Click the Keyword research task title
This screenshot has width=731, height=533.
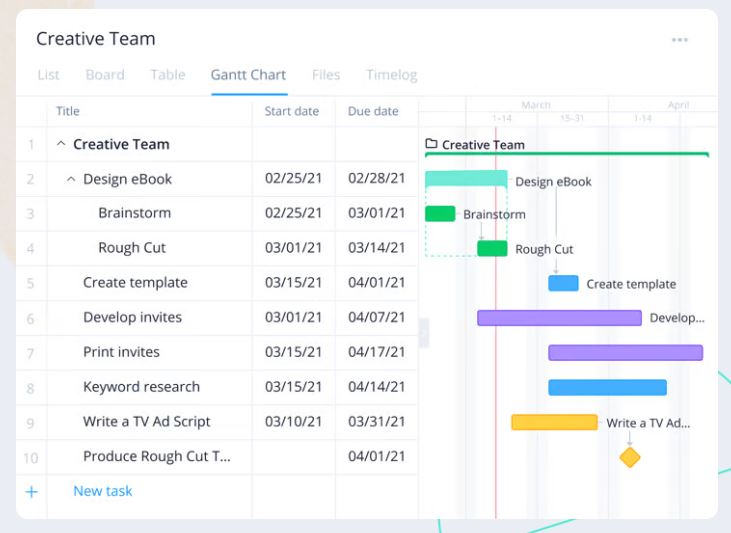141,387
